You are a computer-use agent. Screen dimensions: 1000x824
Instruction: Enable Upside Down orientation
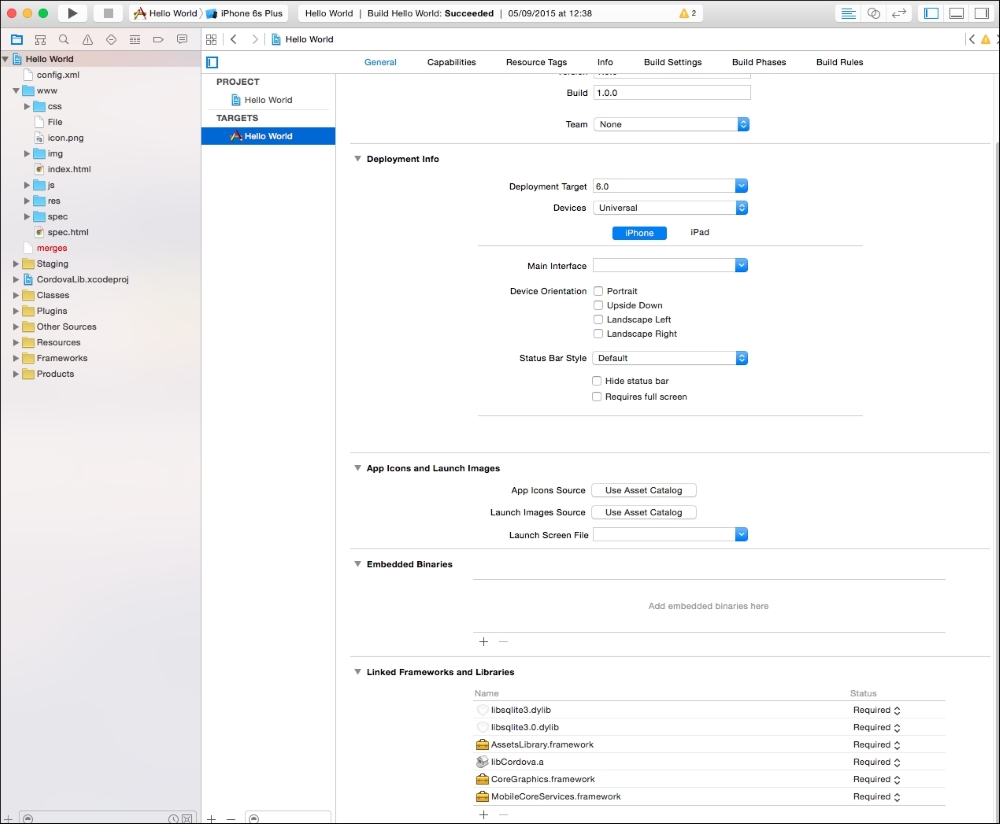click(598, 305)
